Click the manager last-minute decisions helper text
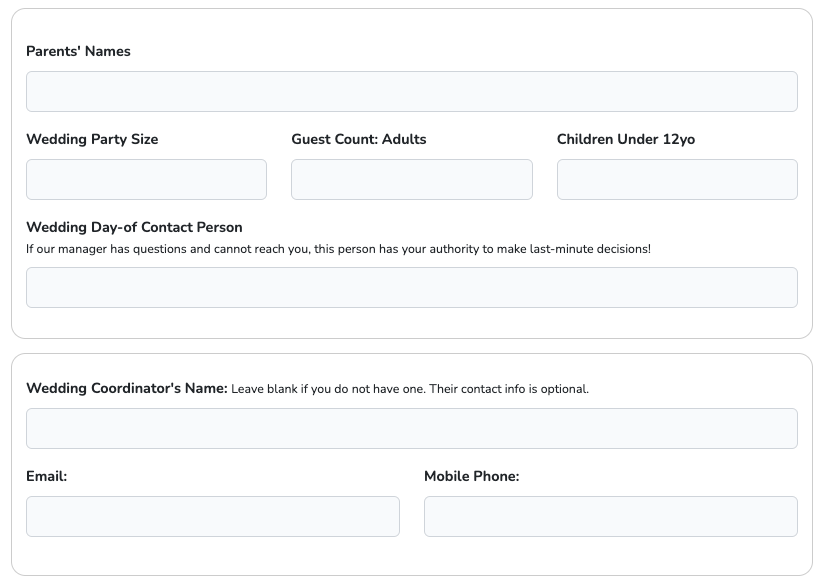 338,249
